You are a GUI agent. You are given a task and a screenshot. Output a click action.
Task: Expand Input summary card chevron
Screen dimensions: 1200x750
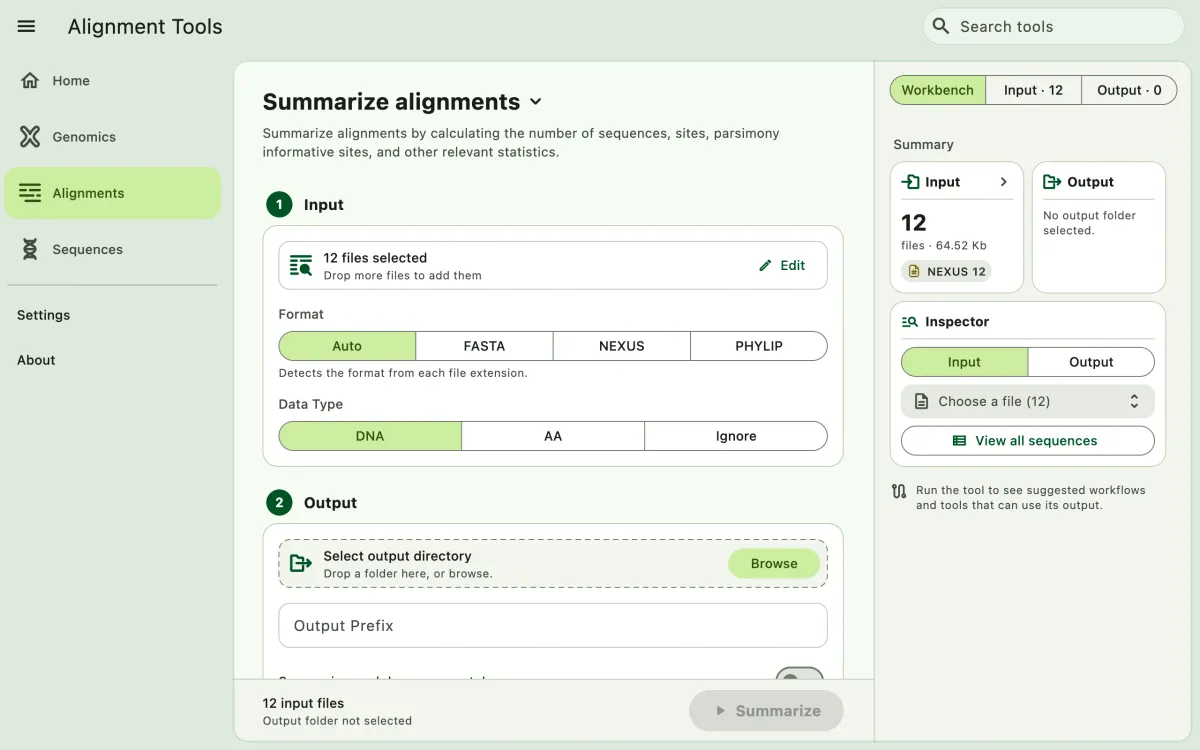[1004, 182]
